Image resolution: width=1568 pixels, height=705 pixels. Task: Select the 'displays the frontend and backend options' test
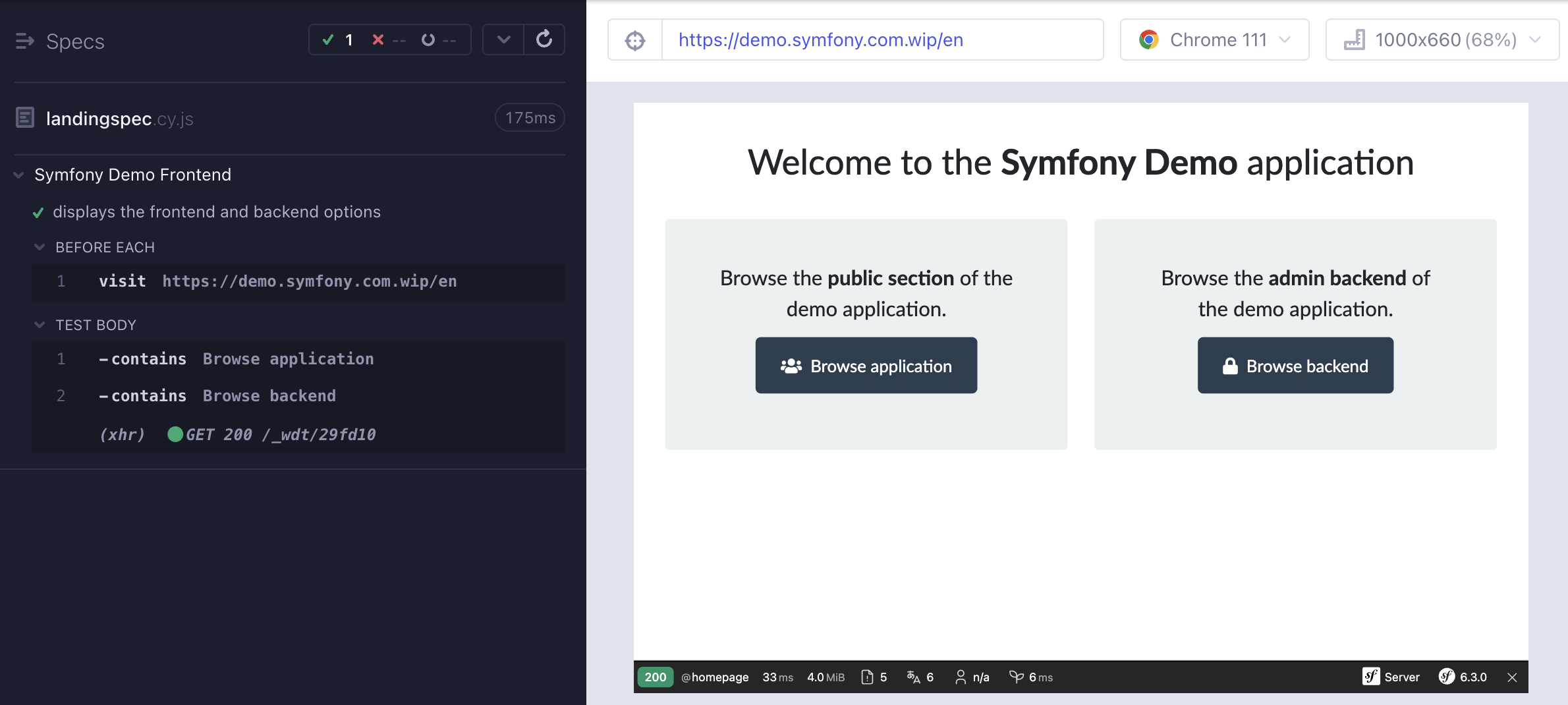click(x=217, y=211)
